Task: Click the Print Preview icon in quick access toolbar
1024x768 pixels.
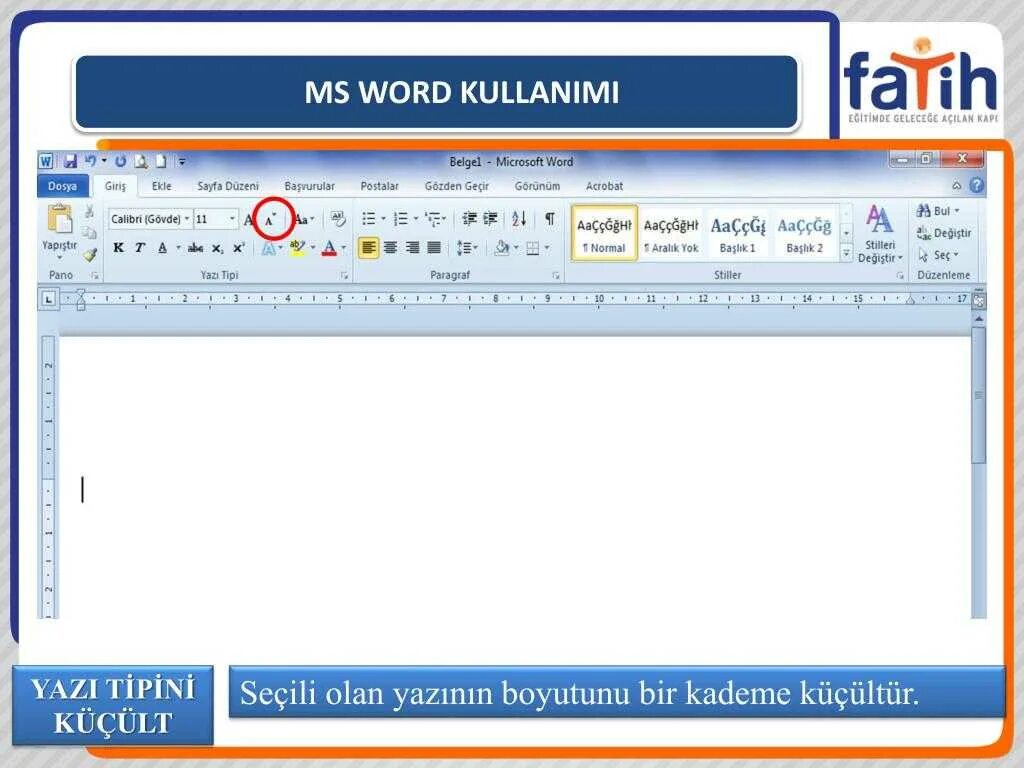Action: pos(141,161)
